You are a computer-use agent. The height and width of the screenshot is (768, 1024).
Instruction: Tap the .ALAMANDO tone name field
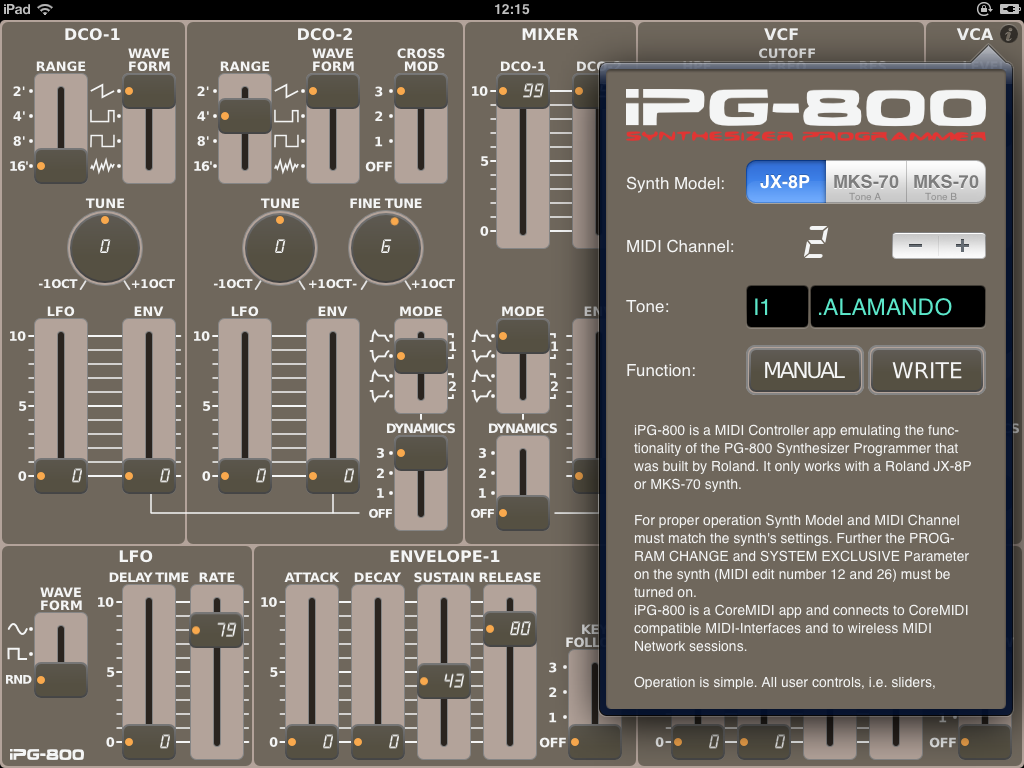tap(898, 306)
